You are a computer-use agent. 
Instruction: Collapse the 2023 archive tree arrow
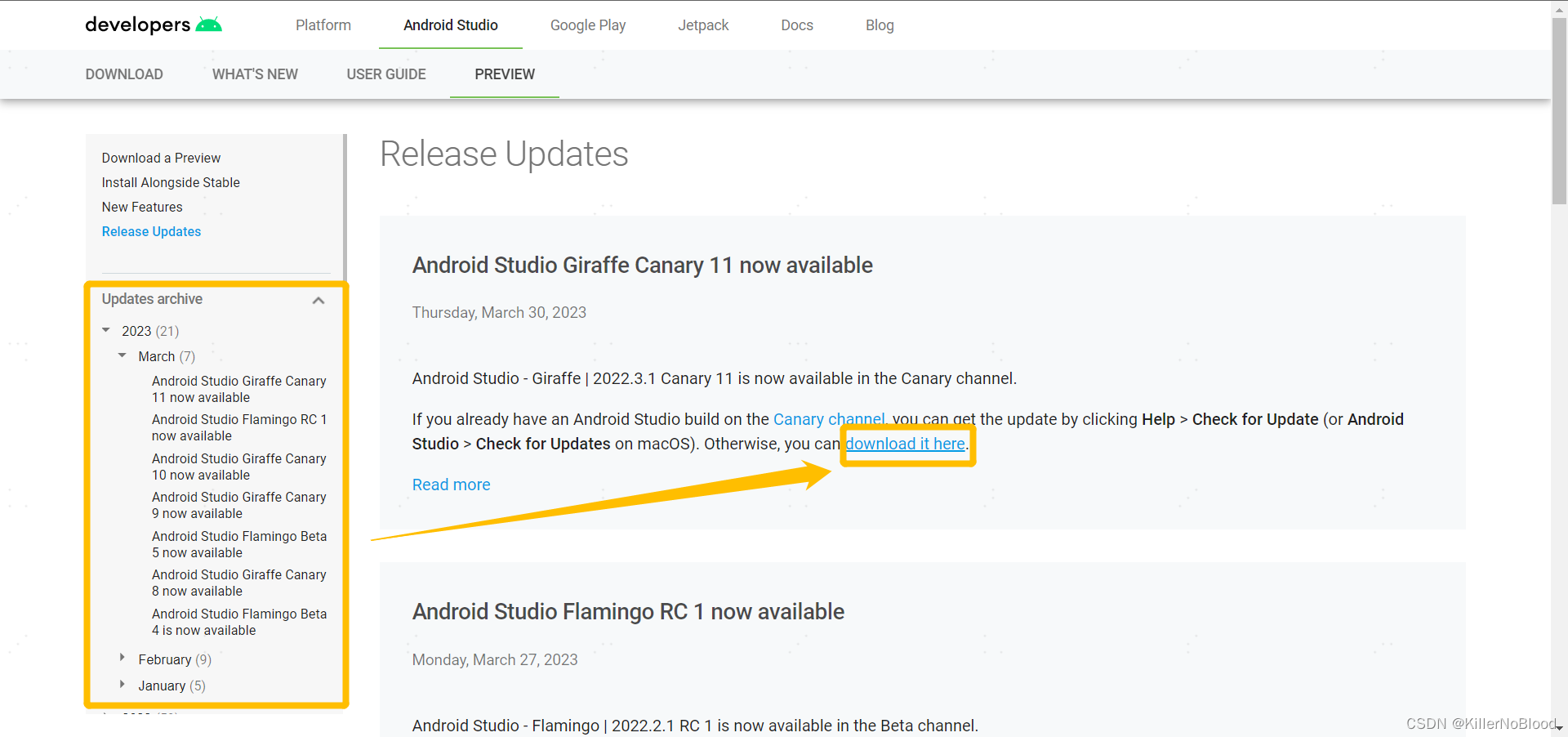pos(106,330)
